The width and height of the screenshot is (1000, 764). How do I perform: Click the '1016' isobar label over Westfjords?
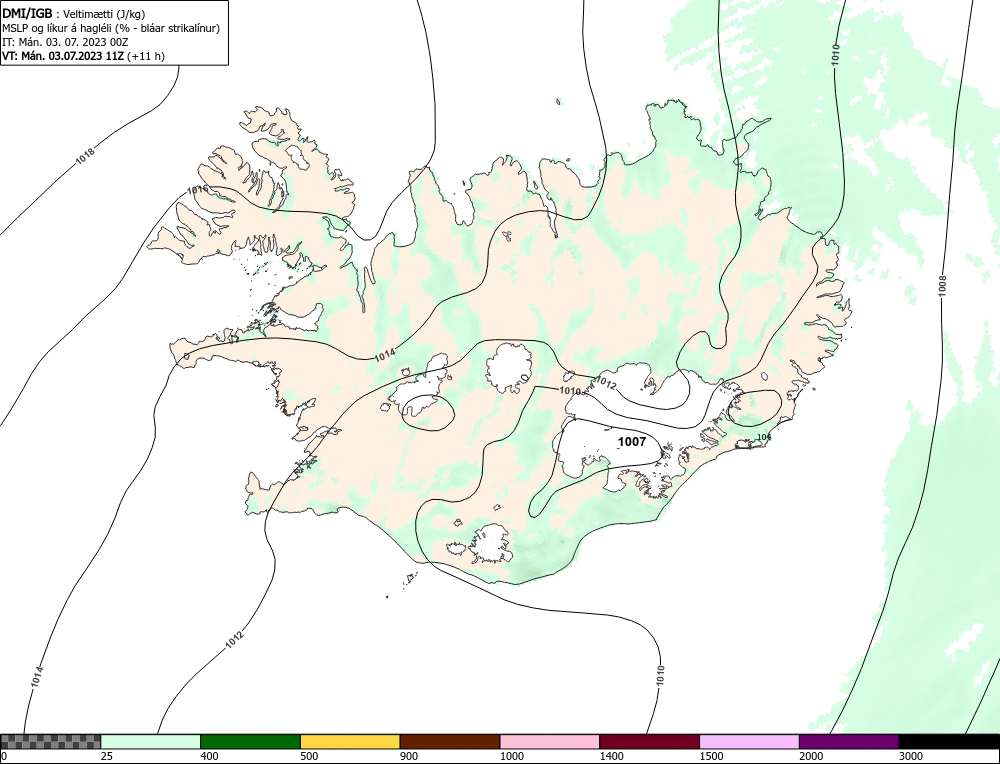coord(197,190)
